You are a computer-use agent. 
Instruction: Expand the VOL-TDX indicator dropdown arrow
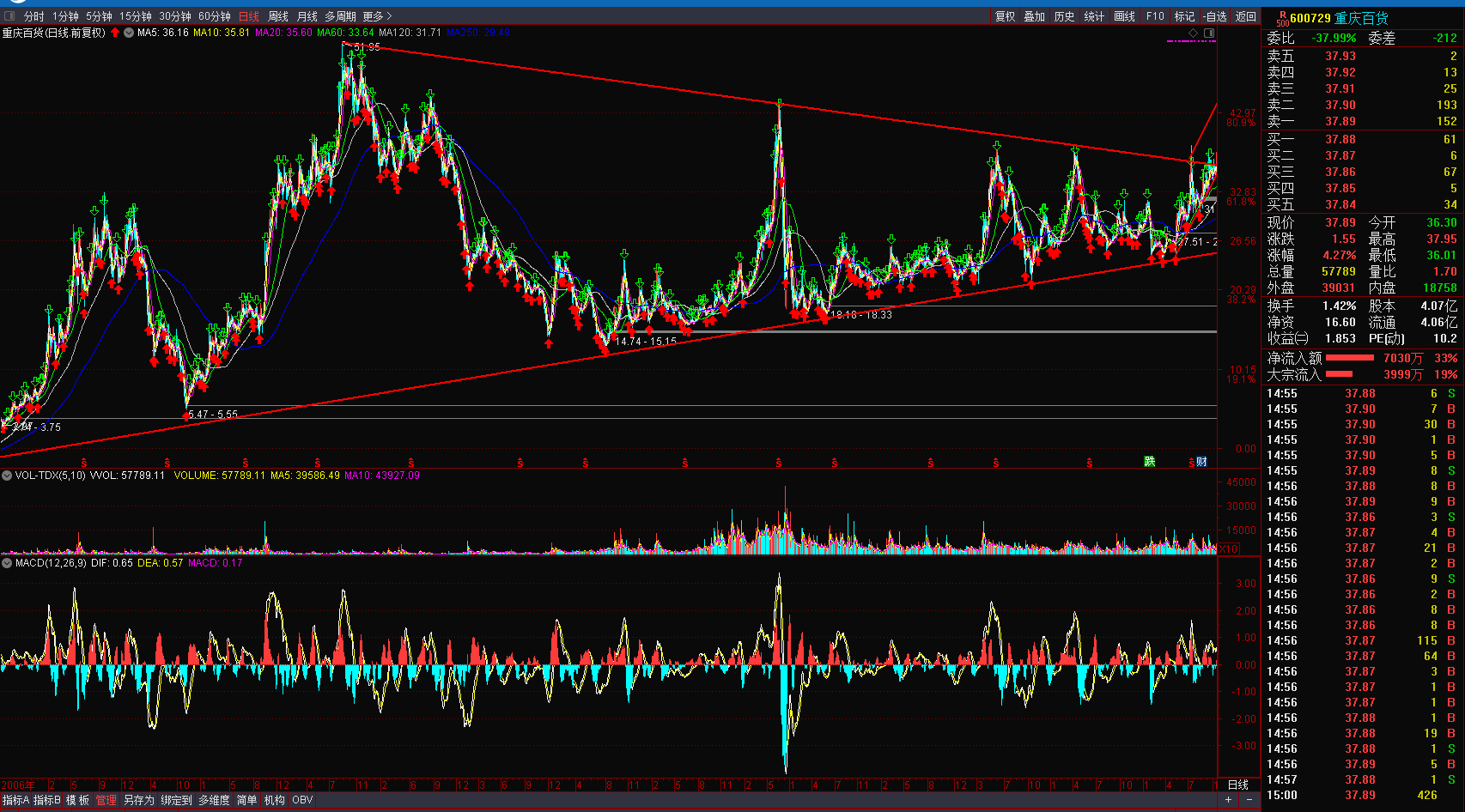point(7,476)
